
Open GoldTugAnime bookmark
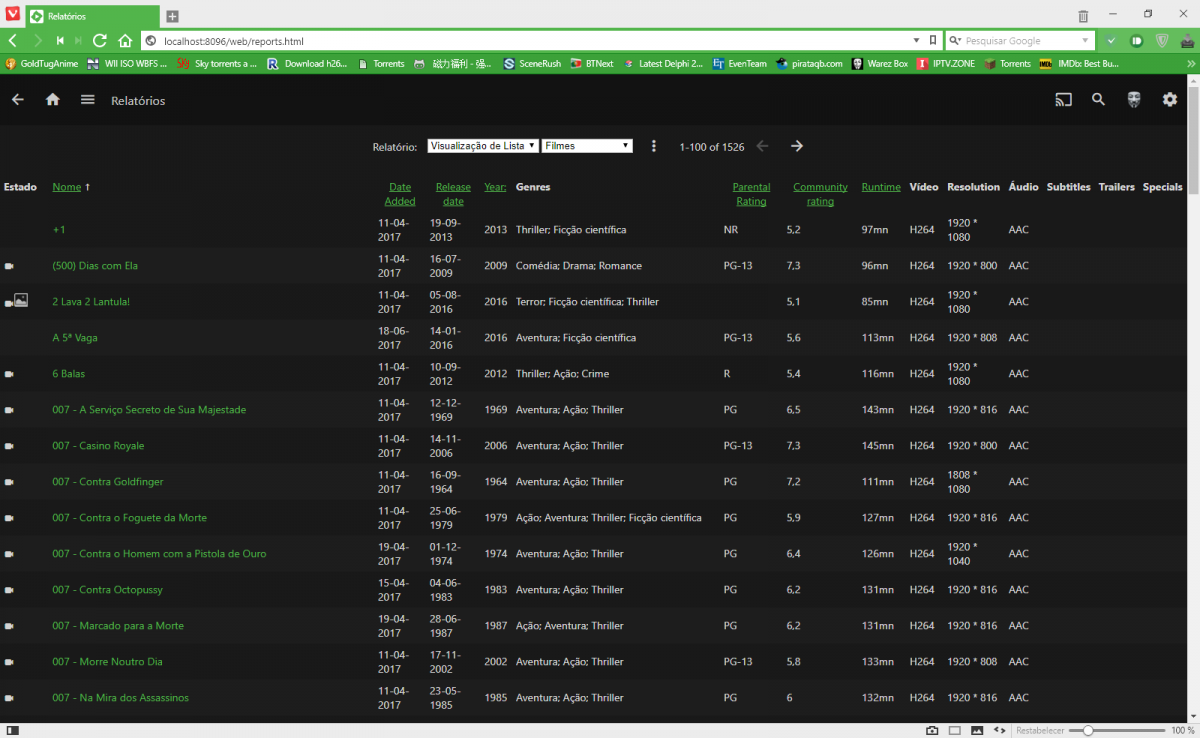(x=41, y=63)
